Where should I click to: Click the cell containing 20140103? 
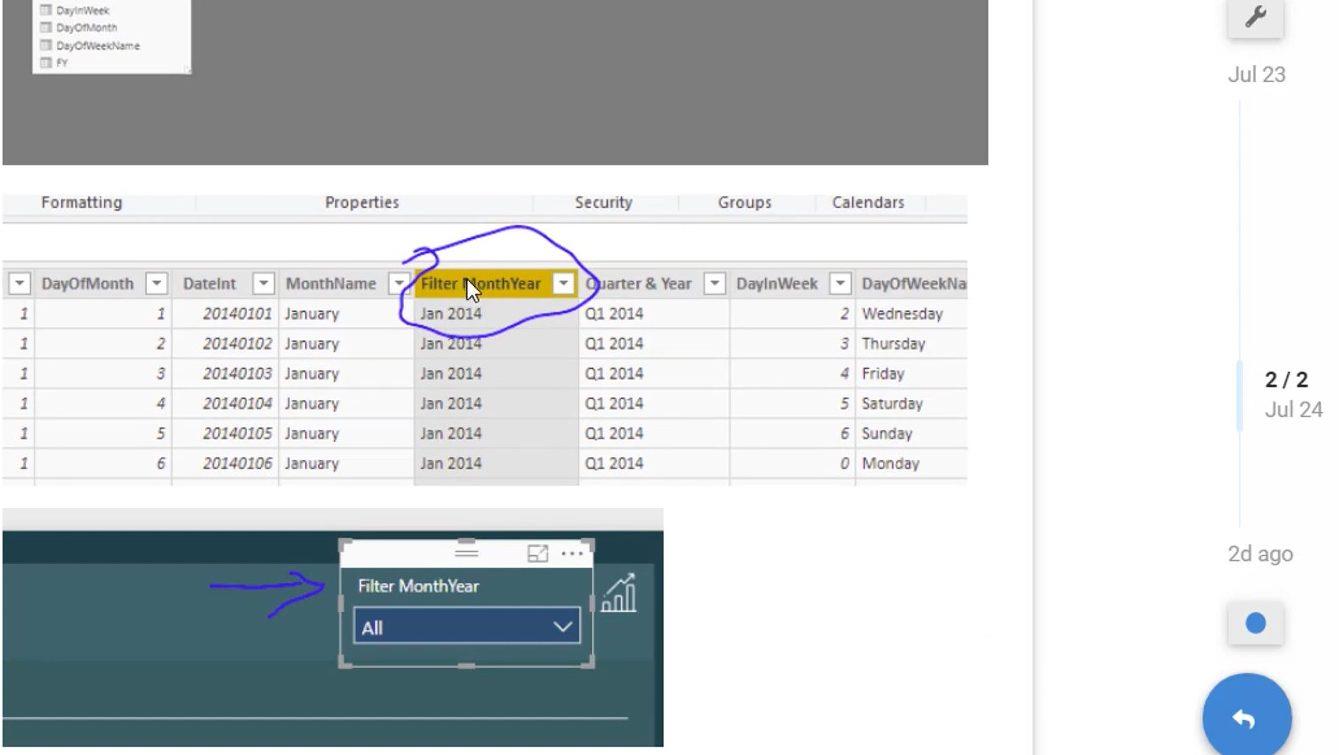225,374
